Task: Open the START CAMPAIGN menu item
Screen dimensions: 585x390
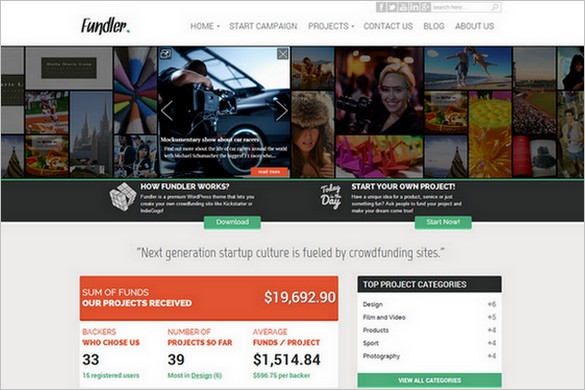Action: pos(263,26)
